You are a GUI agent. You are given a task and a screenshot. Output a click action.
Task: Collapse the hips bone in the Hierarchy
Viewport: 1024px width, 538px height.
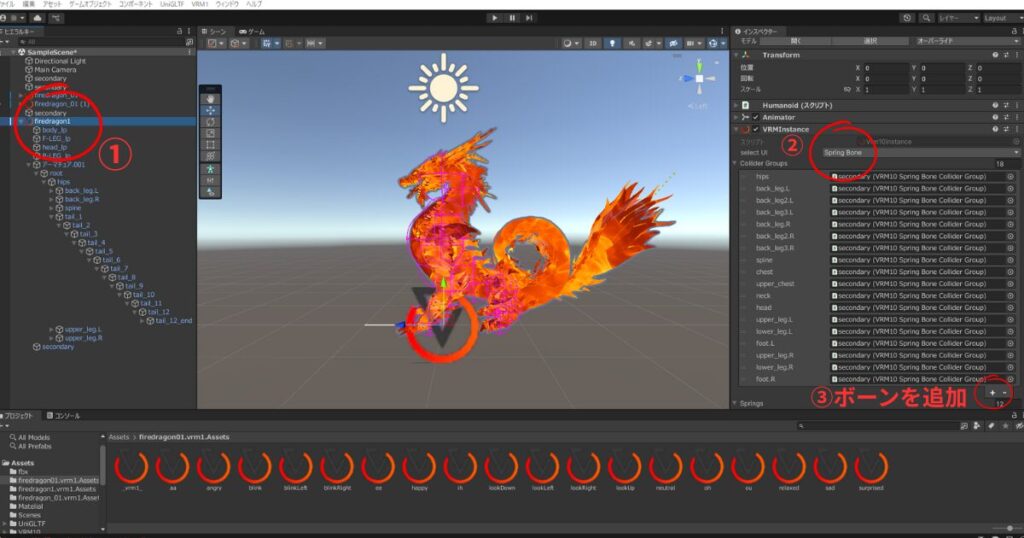pos(44,182)
